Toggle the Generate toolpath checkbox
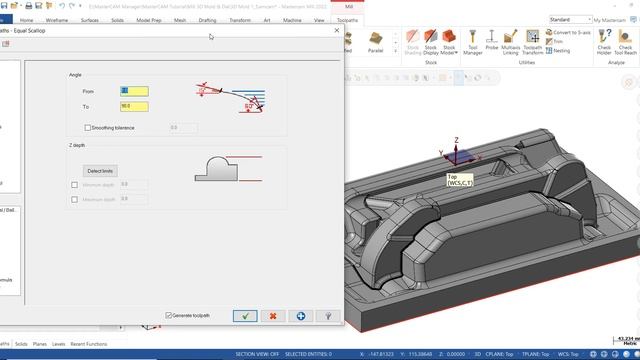The height and width of the screenshot is (360, 640). tap(169, 316)
